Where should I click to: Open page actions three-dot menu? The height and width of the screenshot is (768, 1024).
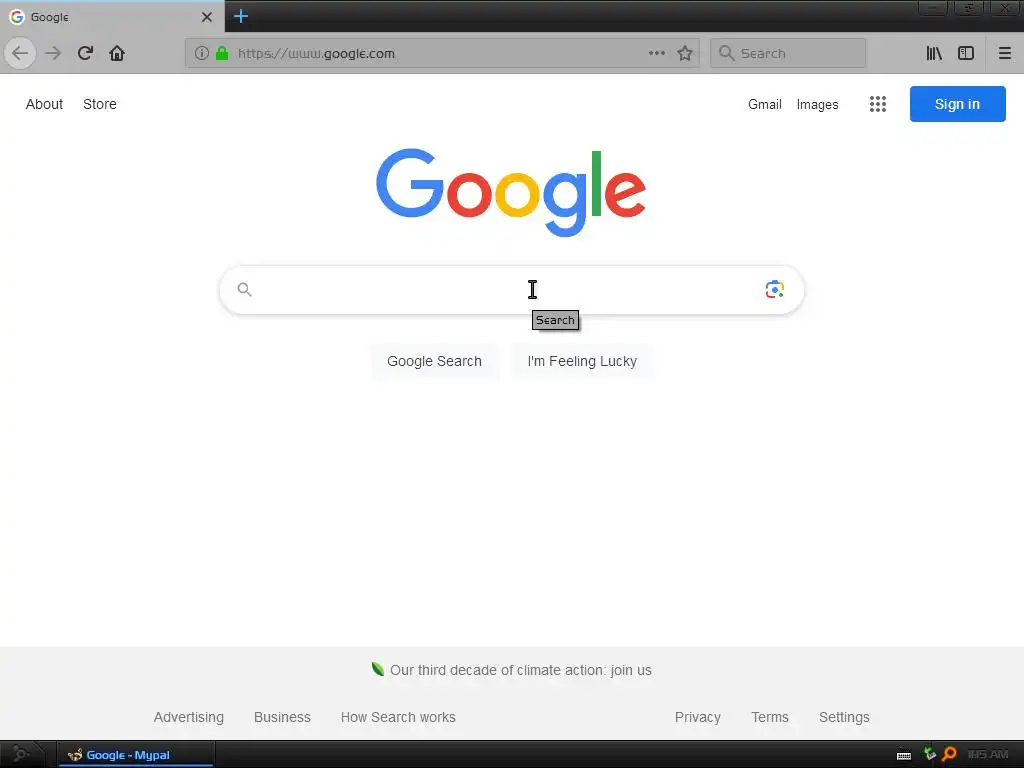tap(657, 53)
